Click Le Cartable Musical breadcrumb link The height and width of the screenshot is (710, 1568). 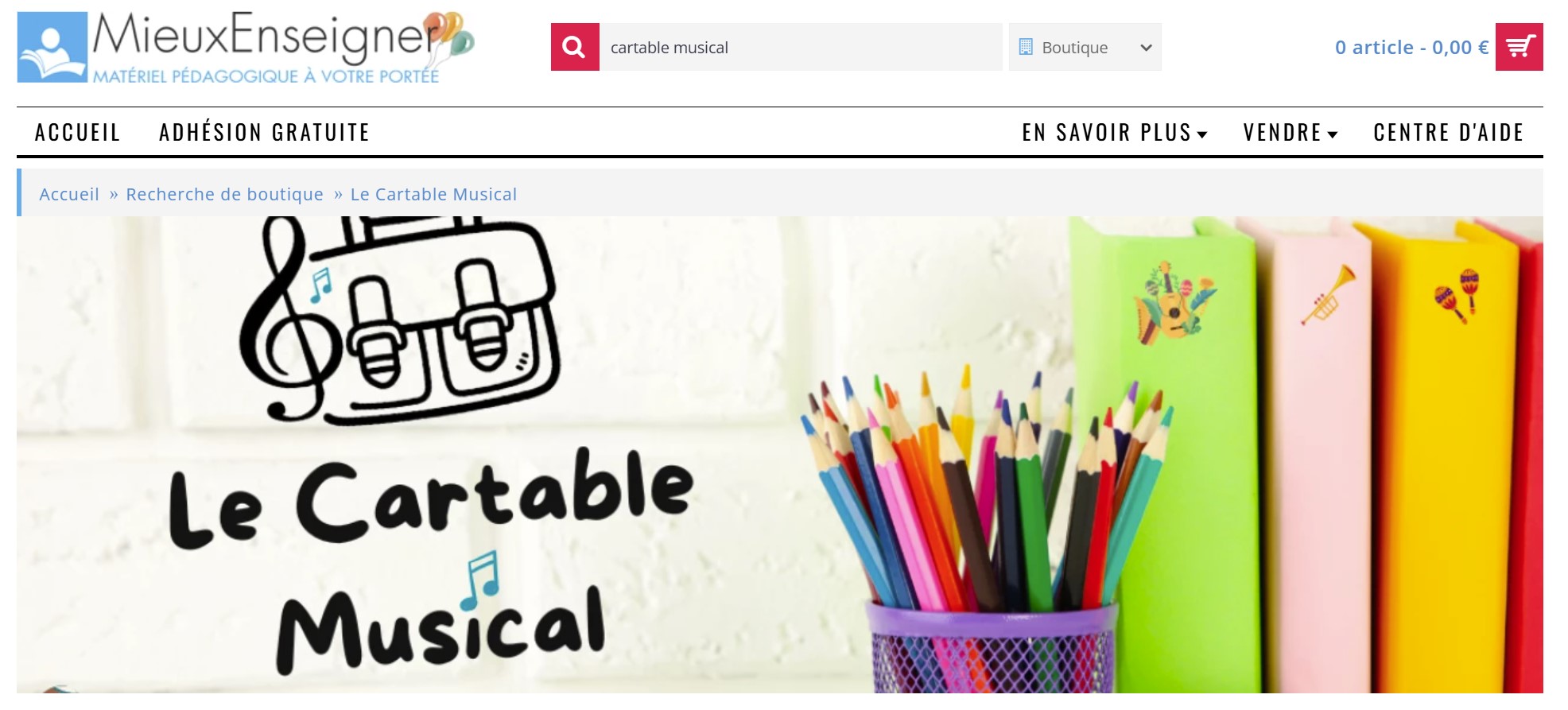pyautogui.click(x=433, y=194)
